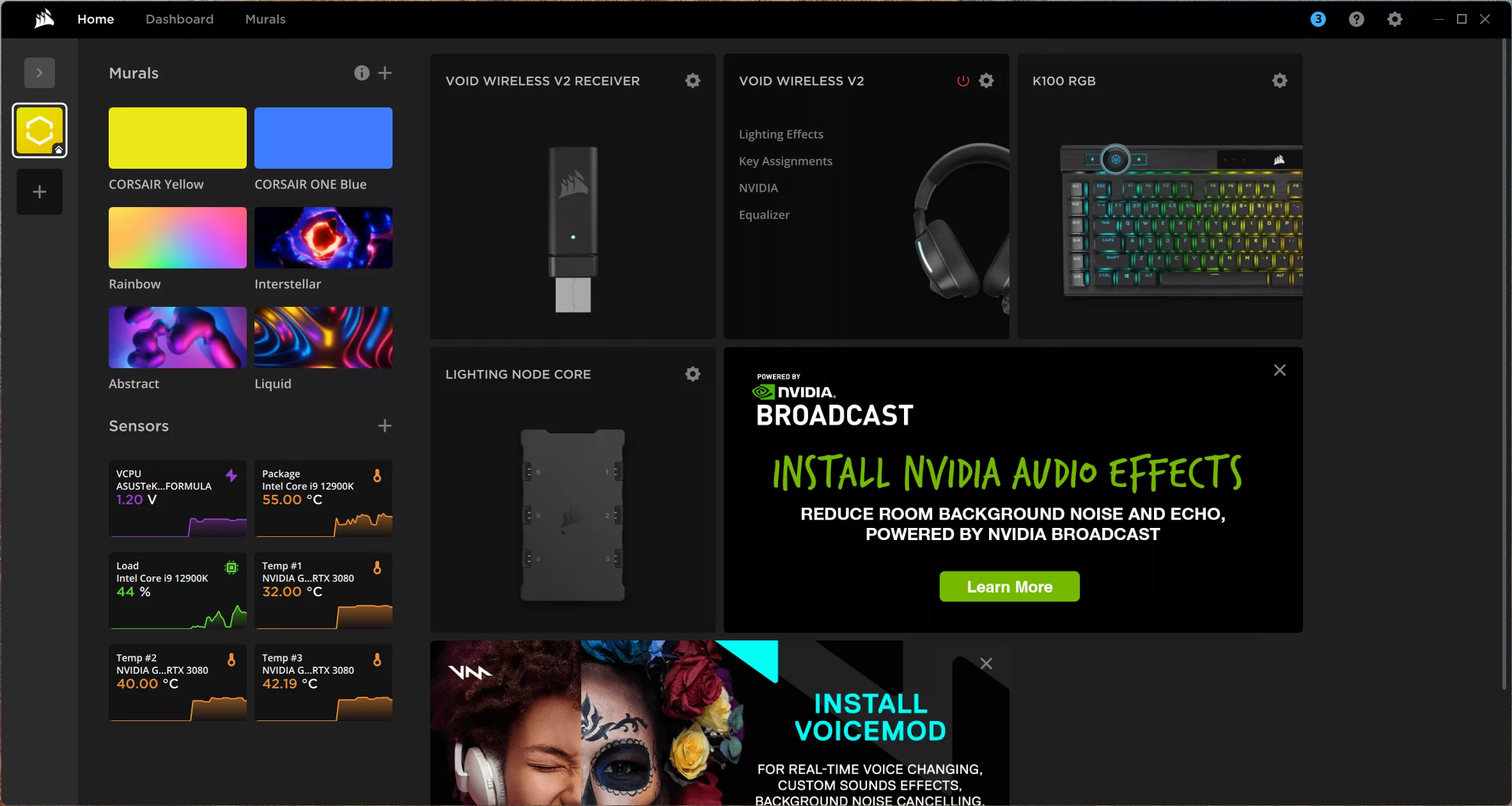Click the Install Voicemod banner text
The height and width of the screenshot is (806, 1512).
tap(870, 717)
